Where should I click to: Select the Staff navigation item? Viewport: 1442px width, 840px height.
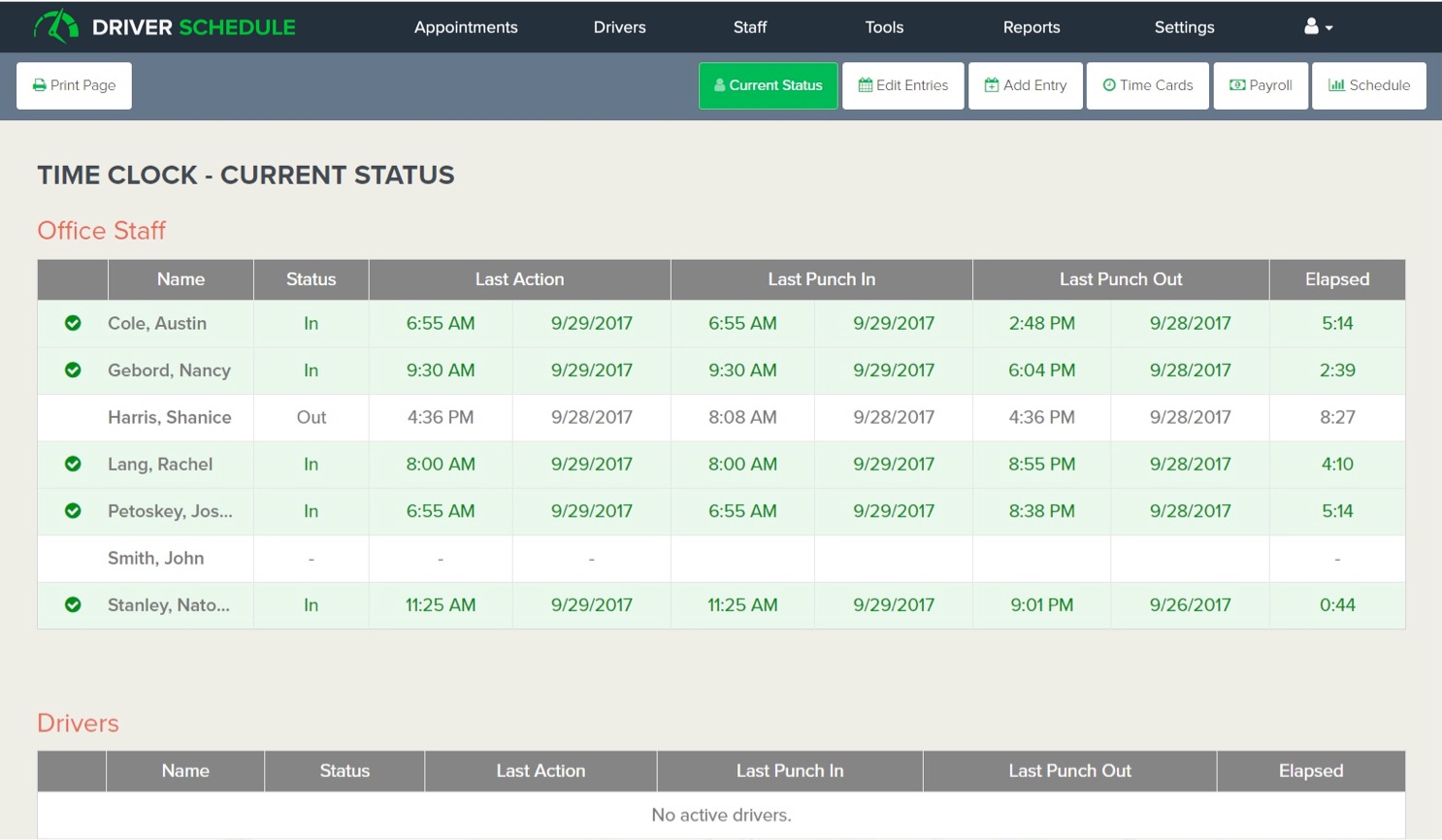coord(749,27)
